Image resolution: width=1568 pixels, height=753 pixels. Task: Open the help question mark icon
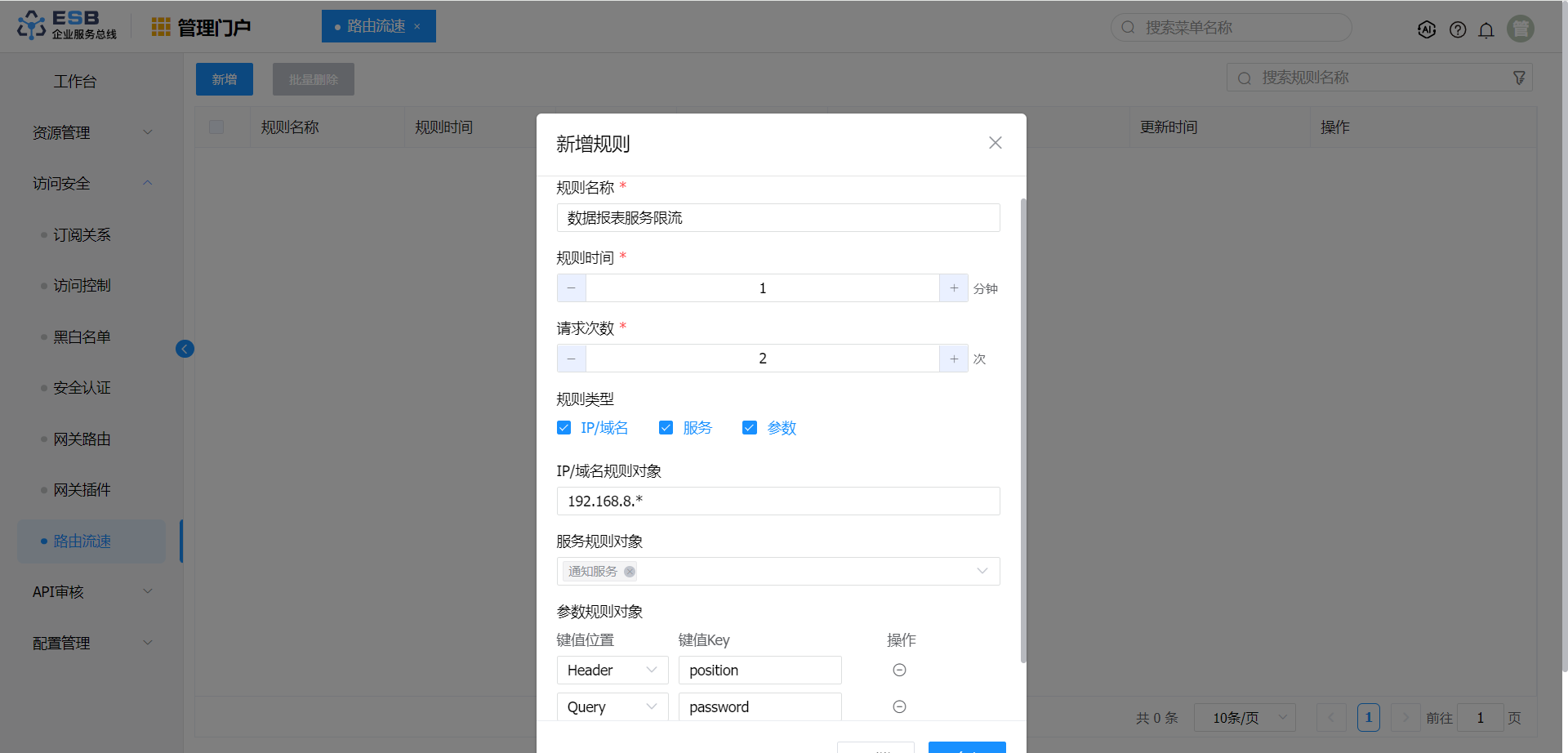pos(1458,29)
